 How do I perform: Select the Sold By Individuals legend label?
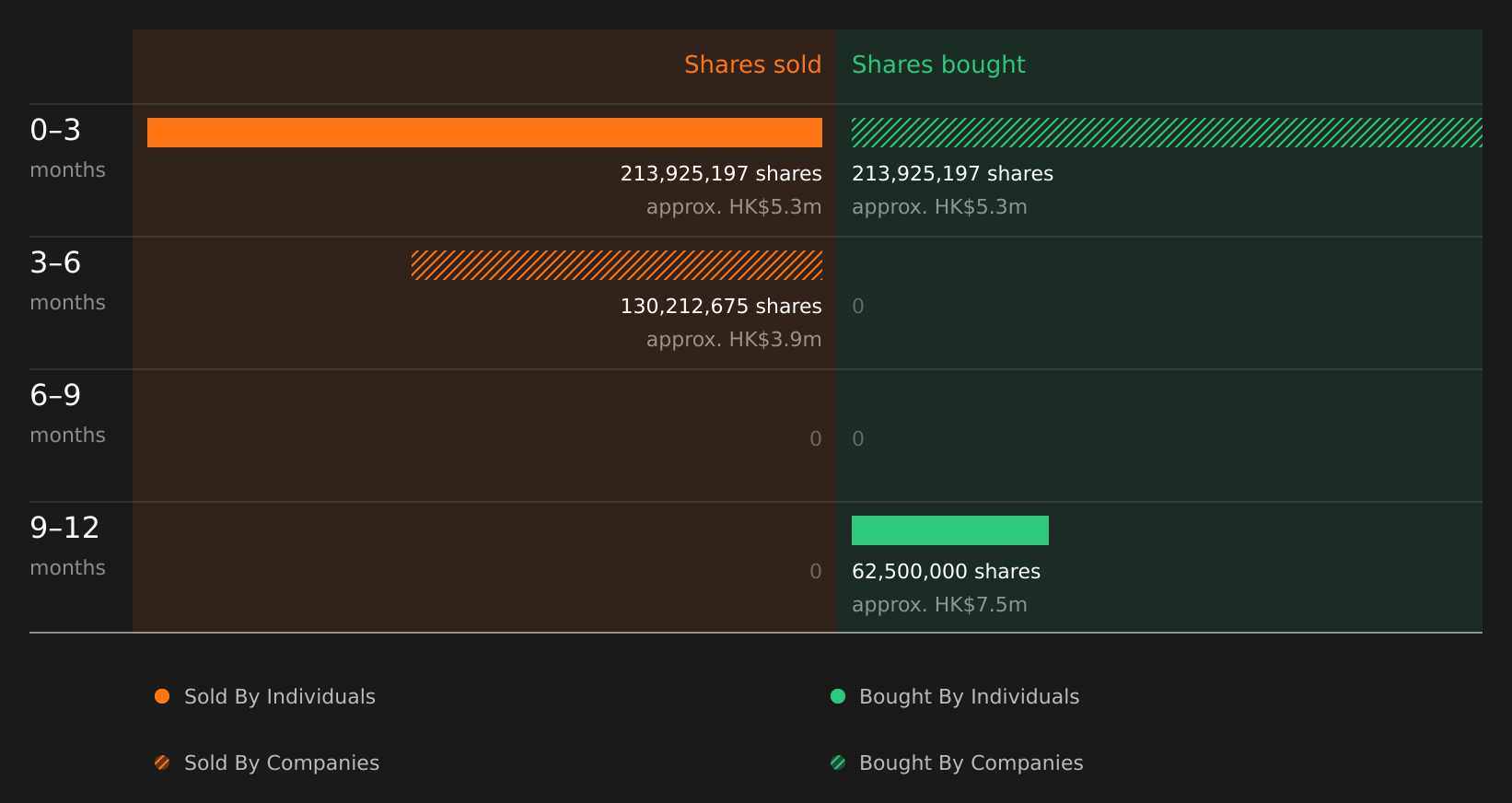[280, 697]
